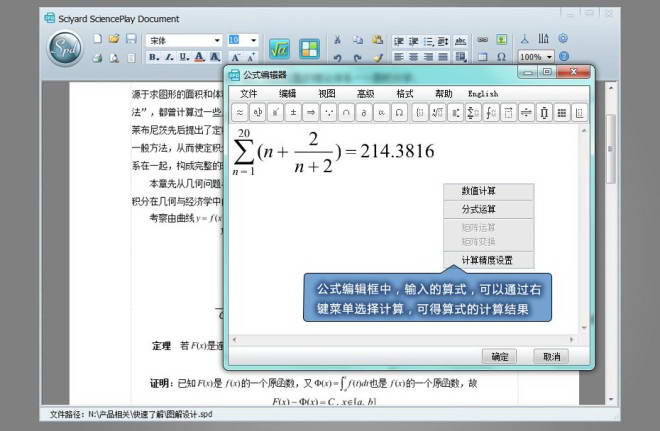The height and width of the screenshot is (431, 660).
Task: Insert approximately-equal relation symbols
Action: [240, 112]
